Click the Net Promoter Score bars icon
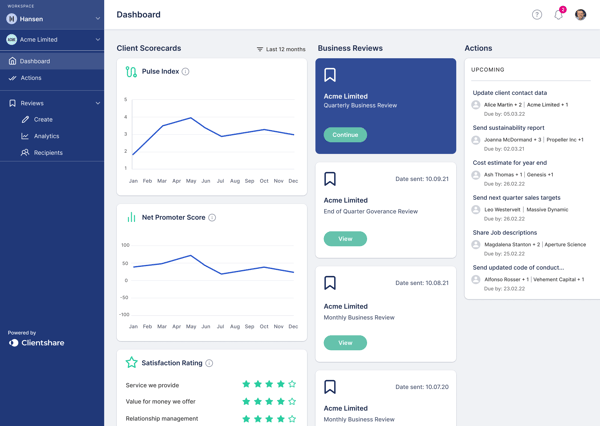Viewport: 600px width, 426px height. pyautogui.click(x=131, y=217)
